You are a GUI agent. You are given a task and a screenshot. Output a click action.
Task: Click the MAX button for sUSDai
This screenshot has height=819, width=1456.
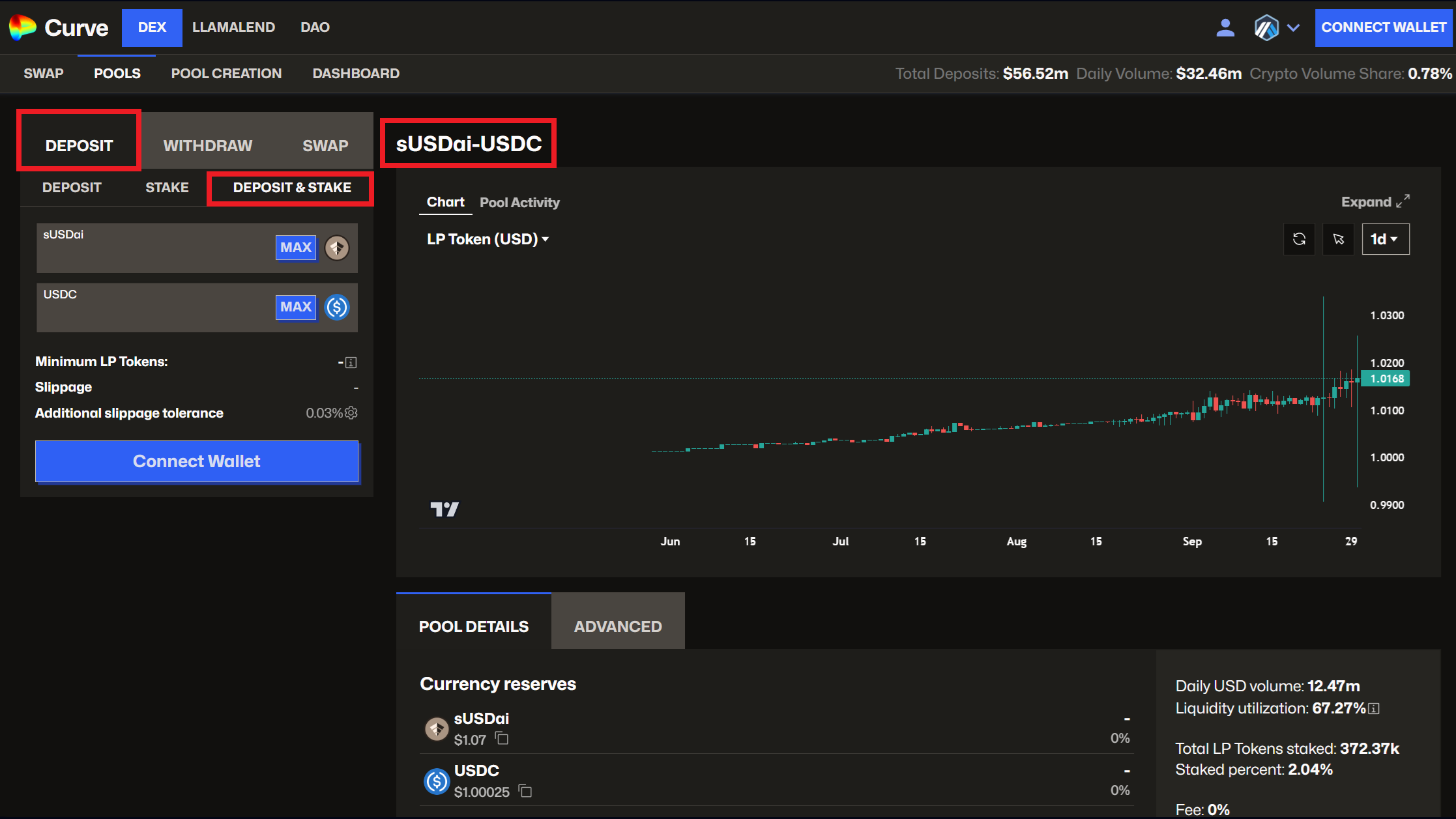point(296,248)
